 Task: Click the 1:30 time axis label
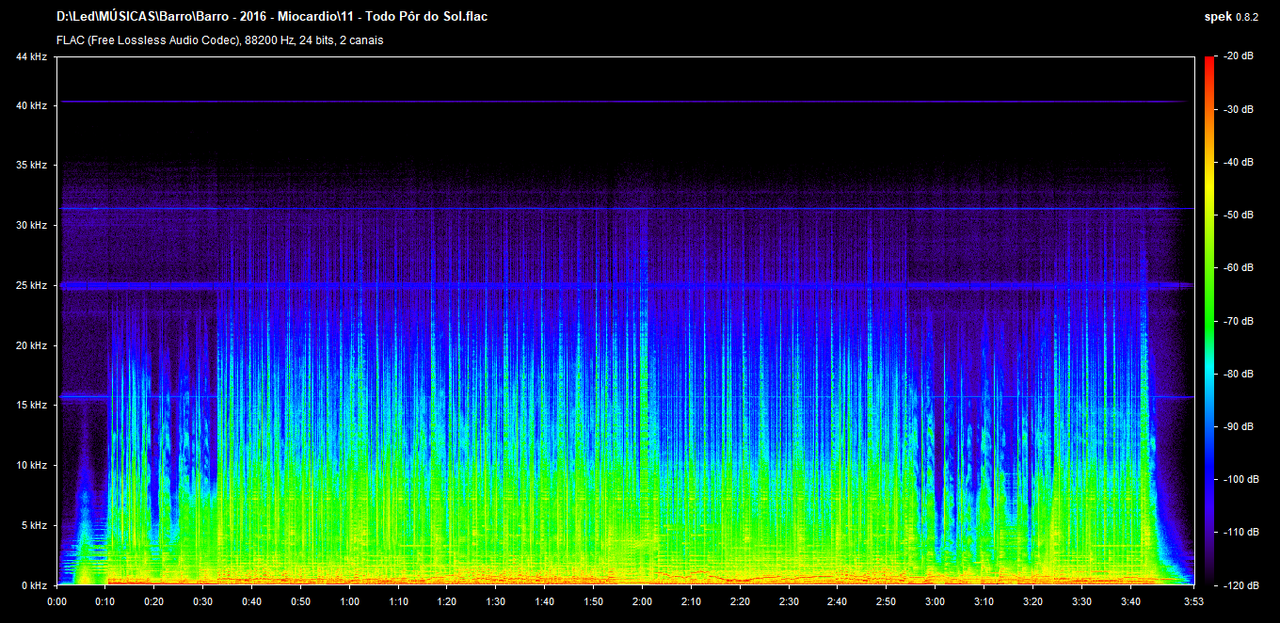[x=496, y=602]
